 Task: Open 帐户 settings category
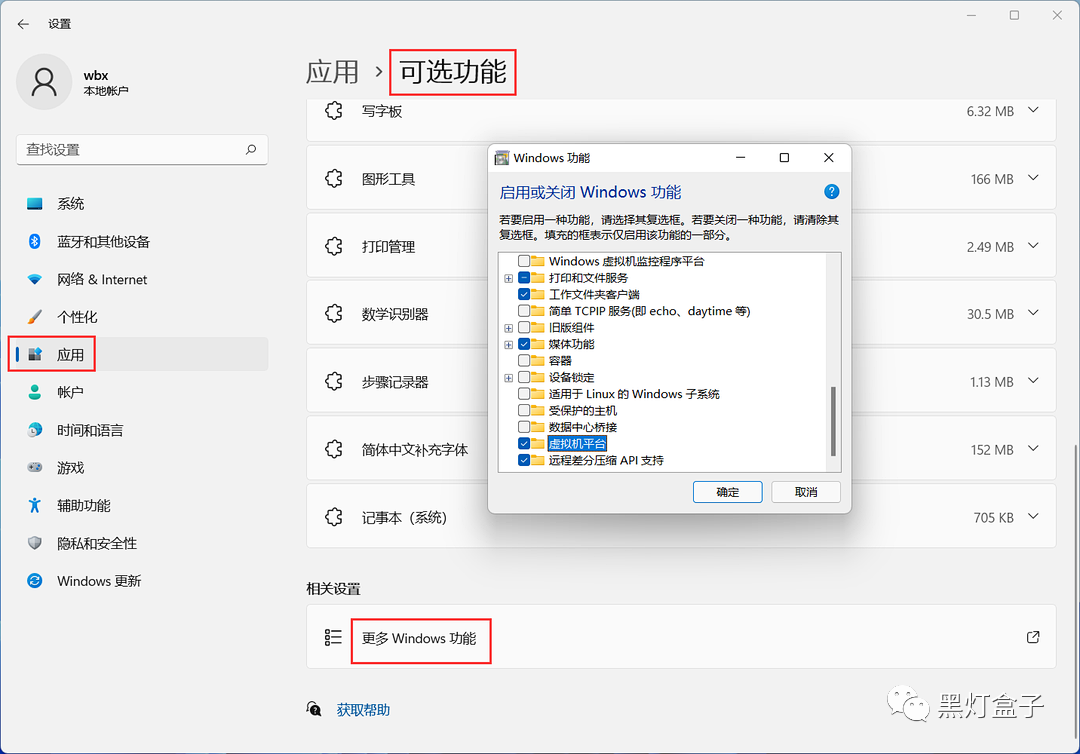(141, 392)
